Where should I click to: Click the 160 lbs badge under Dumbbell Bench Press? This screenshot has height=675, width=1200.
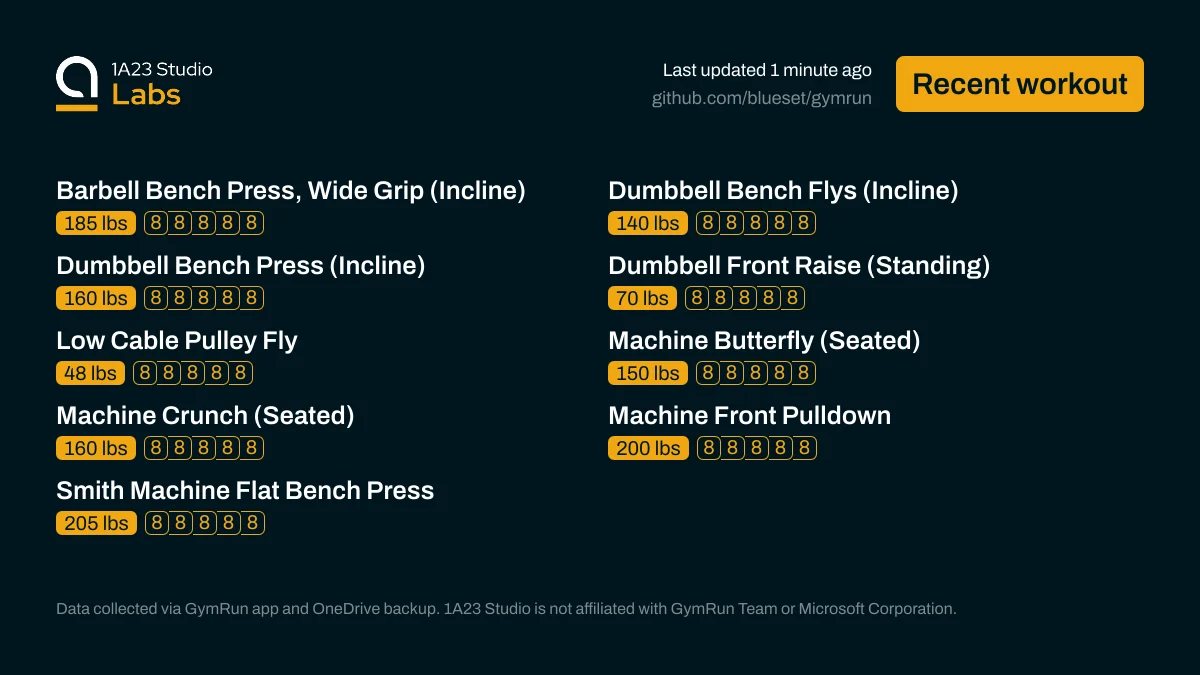[96, 298]
